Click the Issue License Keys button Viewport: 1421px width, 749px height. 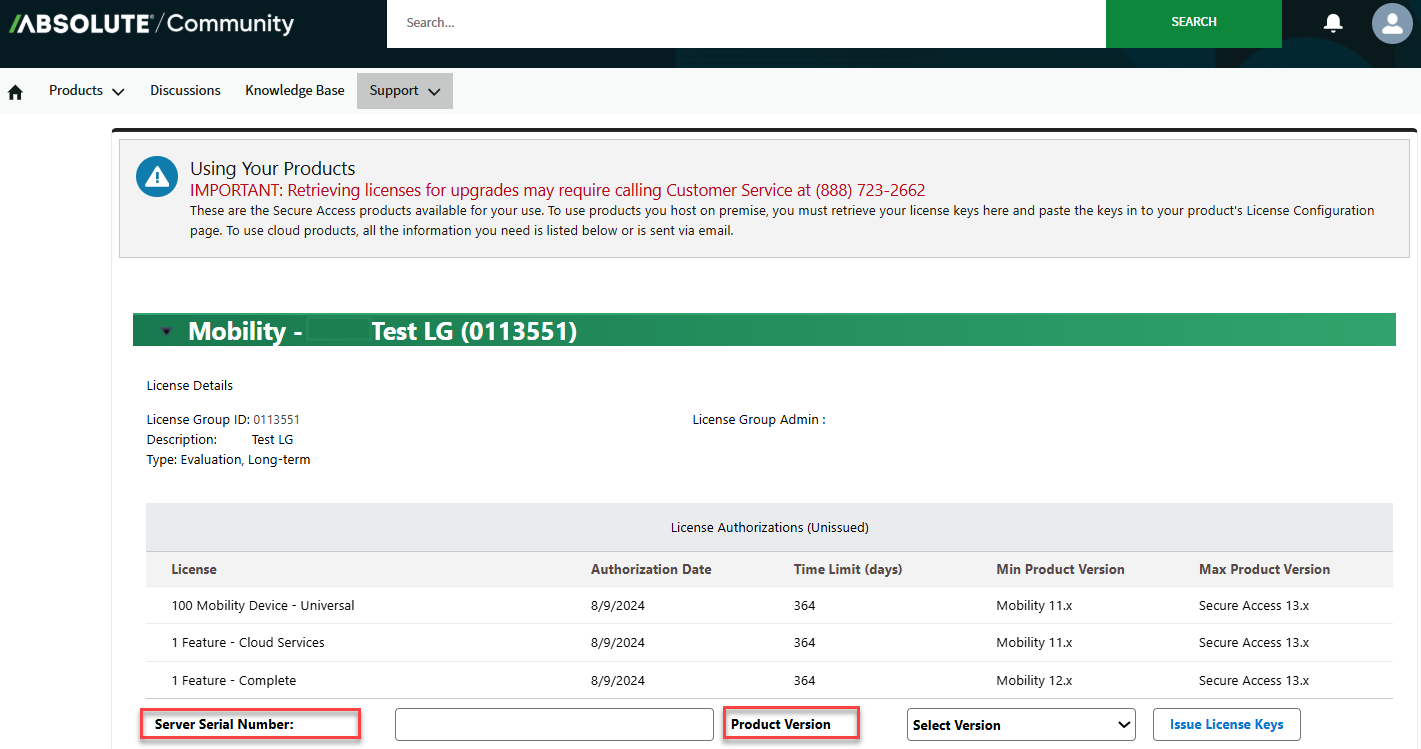pyautogui.click(x=1227, y=724)
